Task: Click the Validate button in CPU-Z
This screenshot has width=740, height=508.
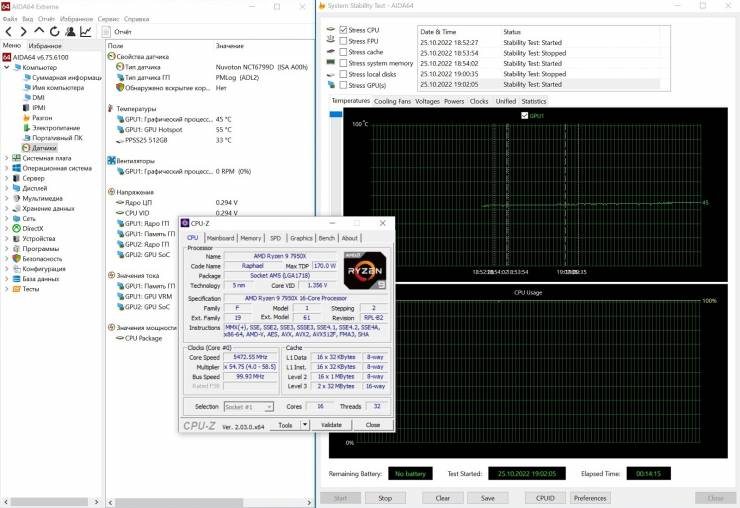Action: click(331, 425)
